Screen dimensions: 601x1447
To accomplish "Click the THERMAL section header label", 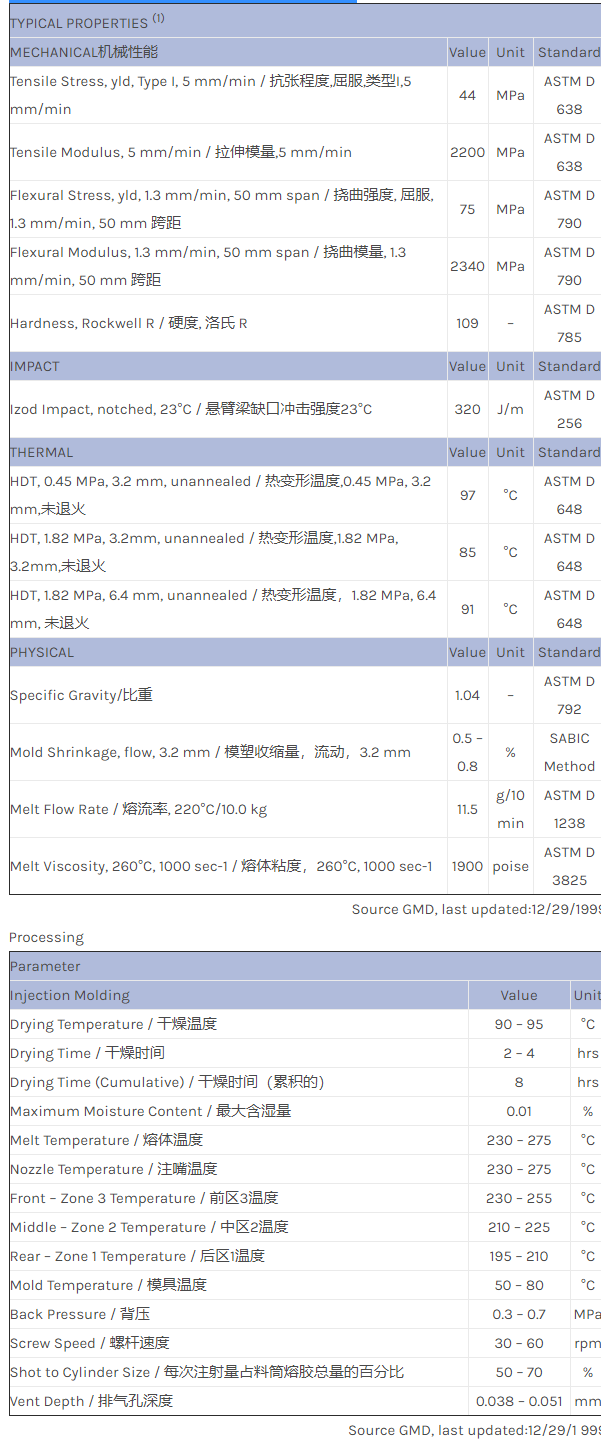I will [42, 452].
